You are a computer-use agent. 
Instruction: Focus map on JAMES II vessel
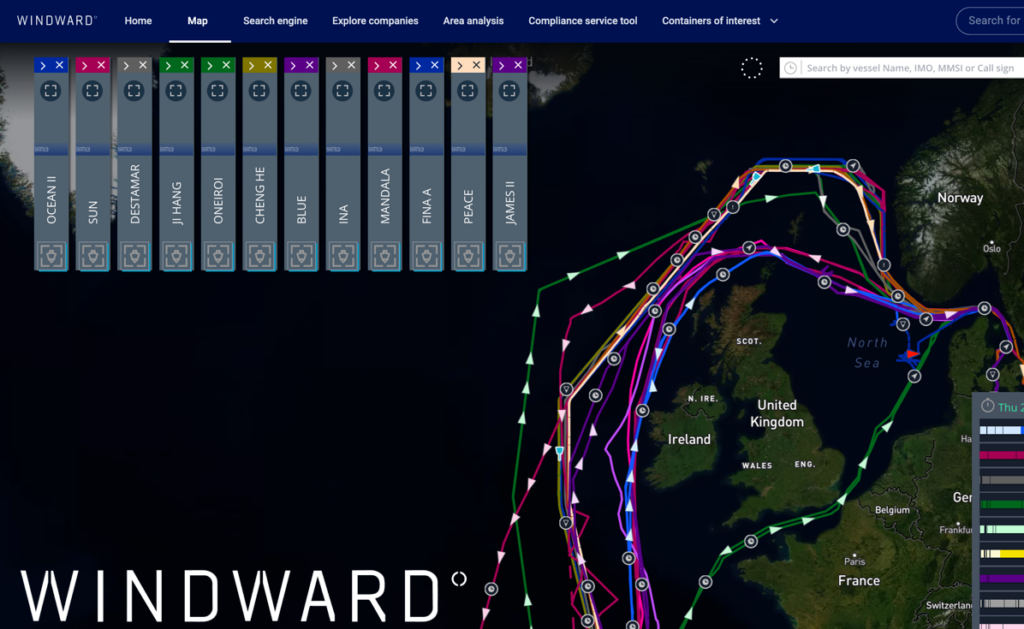tap(509, 91)
